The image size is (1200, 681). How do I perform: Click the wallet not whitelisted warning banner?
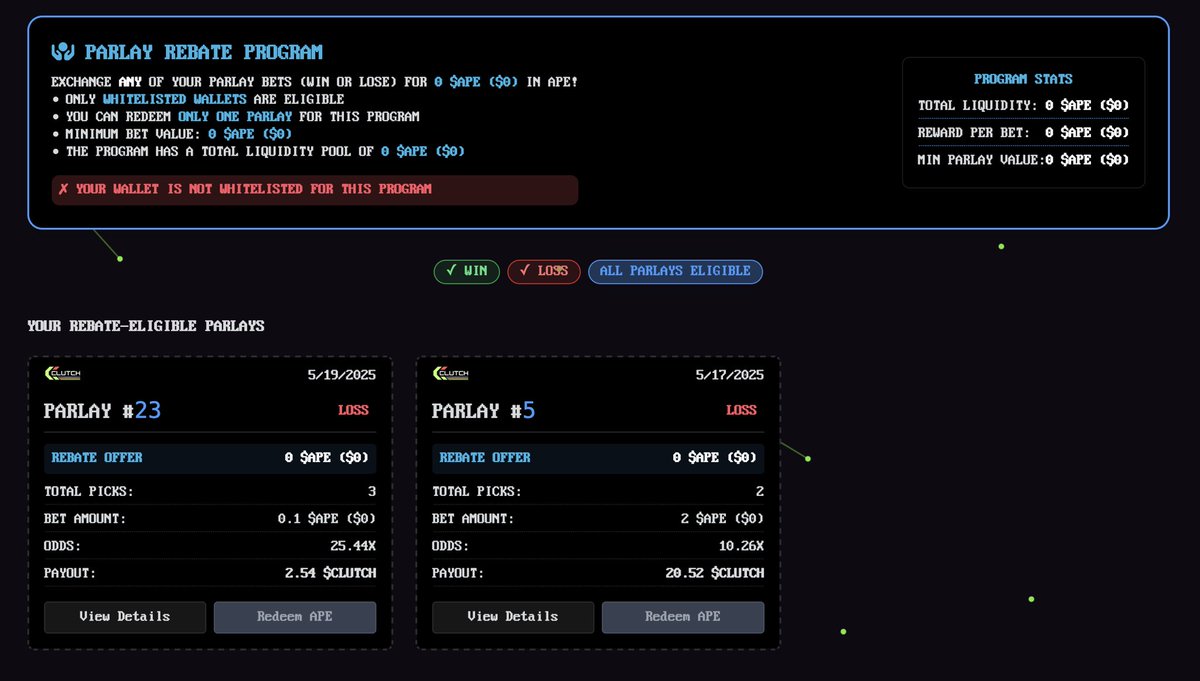coord(315,190)
